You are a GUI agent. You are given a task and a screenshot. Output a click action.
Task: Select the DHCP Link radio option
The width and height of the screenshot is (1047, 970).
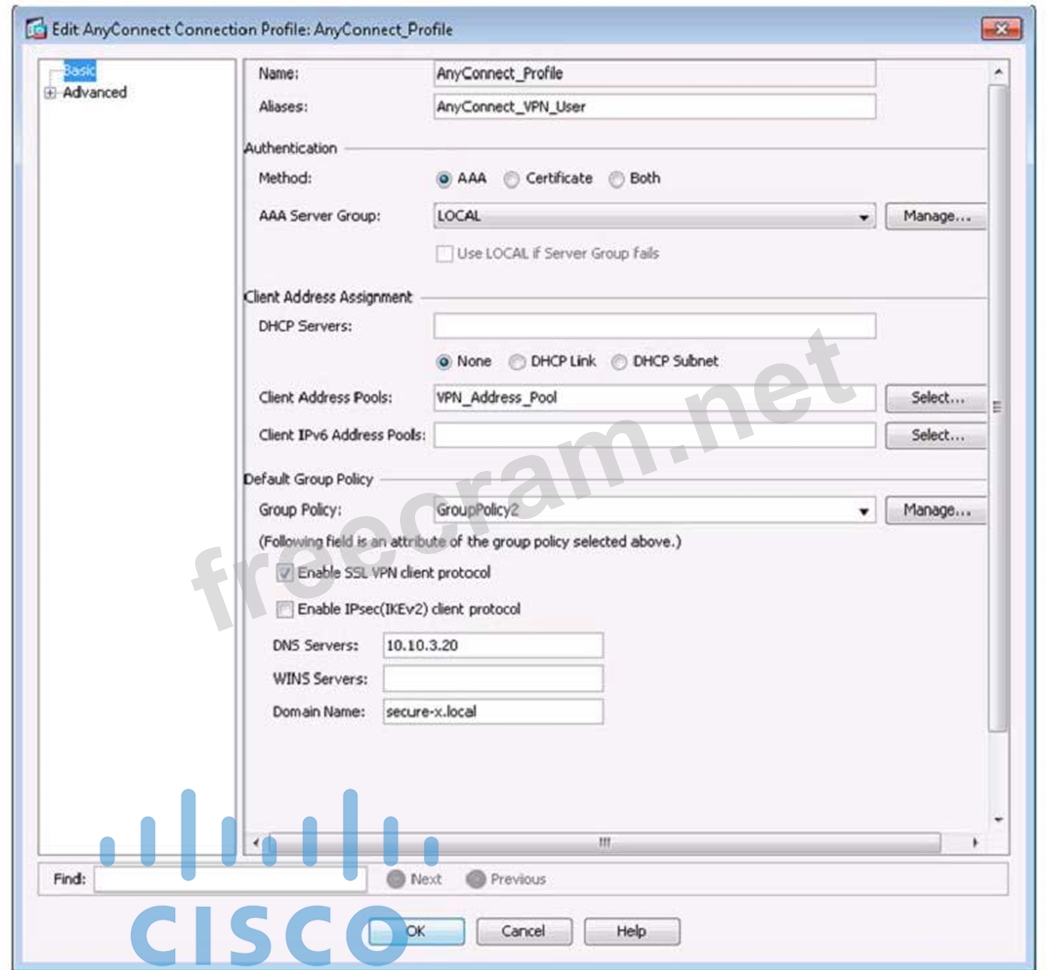tap(517, 362)
